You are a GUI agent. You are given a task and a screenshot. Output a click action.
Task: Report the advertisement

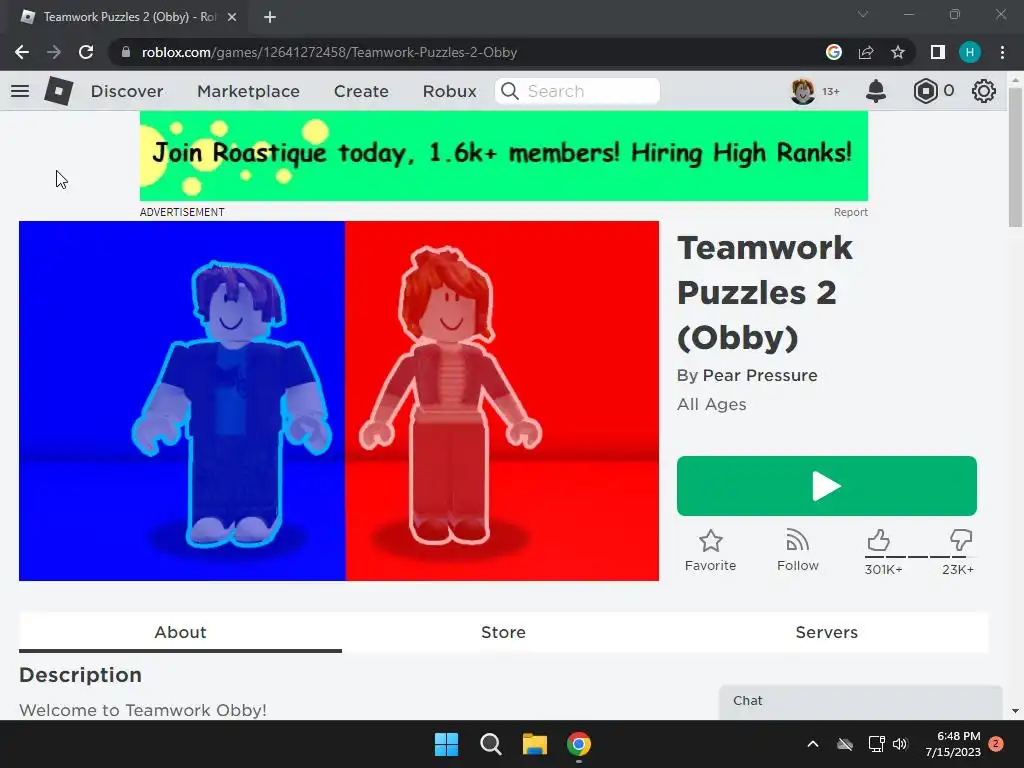850,212
